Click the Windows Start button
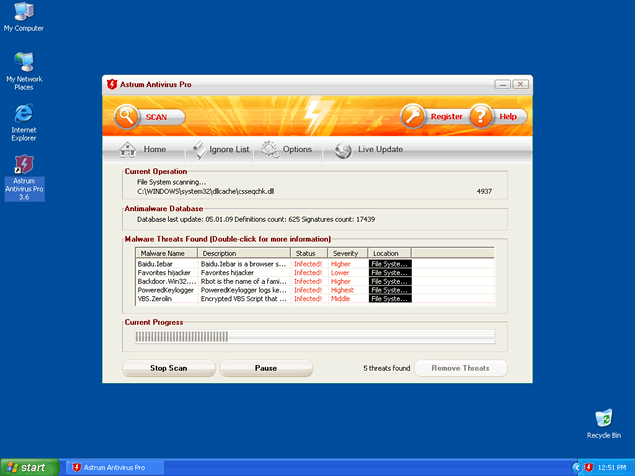 click(27, 467)
